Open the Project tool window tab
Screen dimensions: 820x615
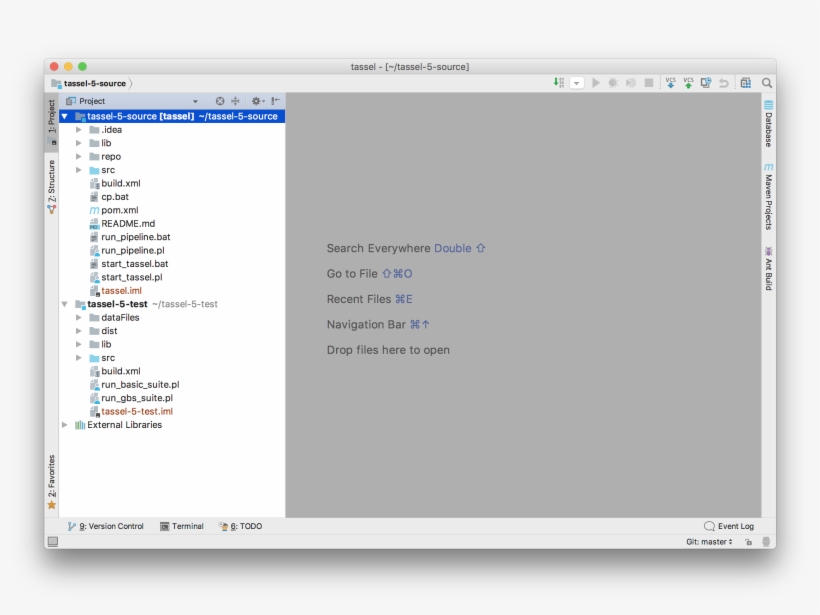(52, 120)
